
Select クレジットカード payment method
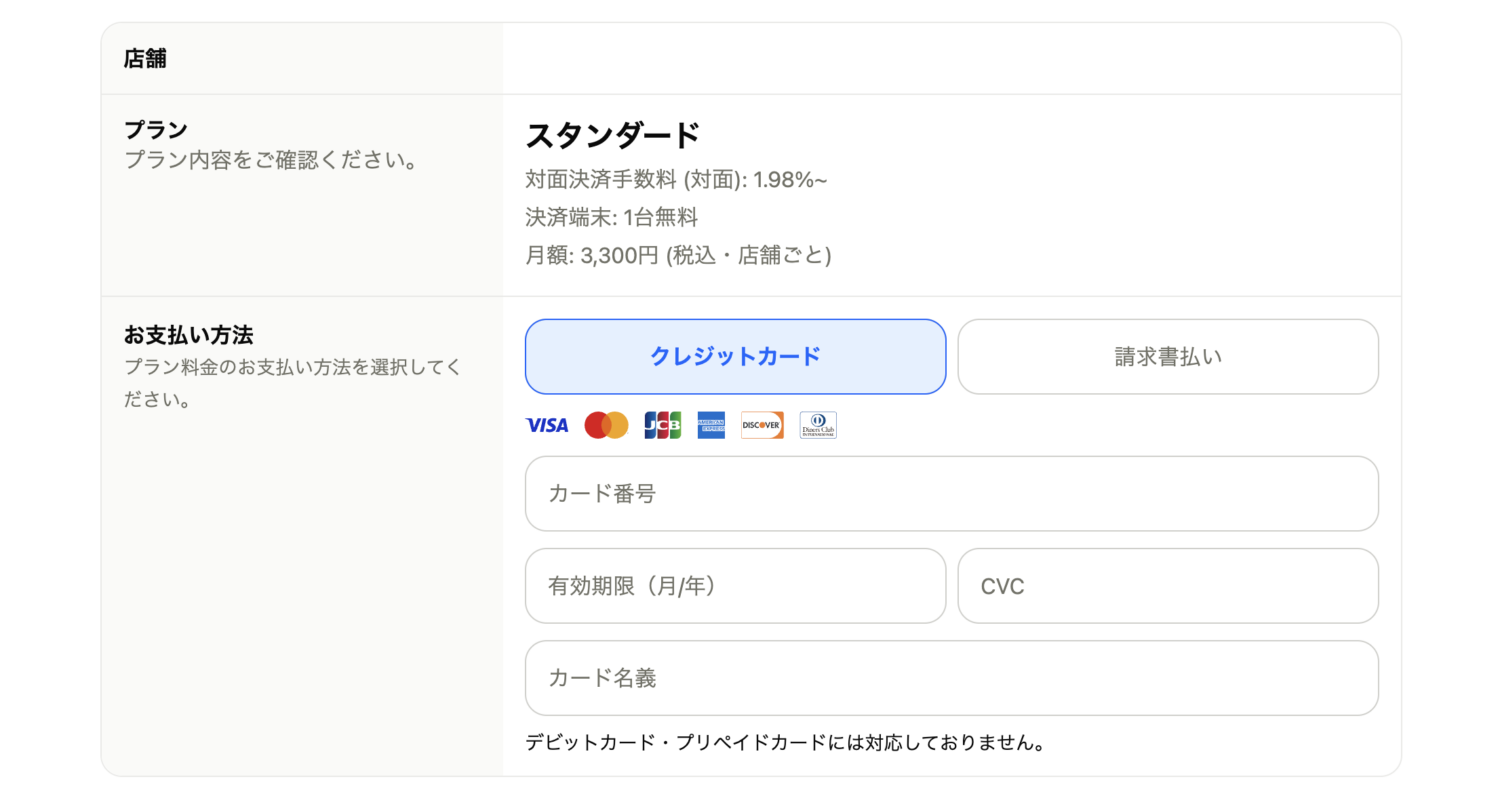(x=735, y=356)
